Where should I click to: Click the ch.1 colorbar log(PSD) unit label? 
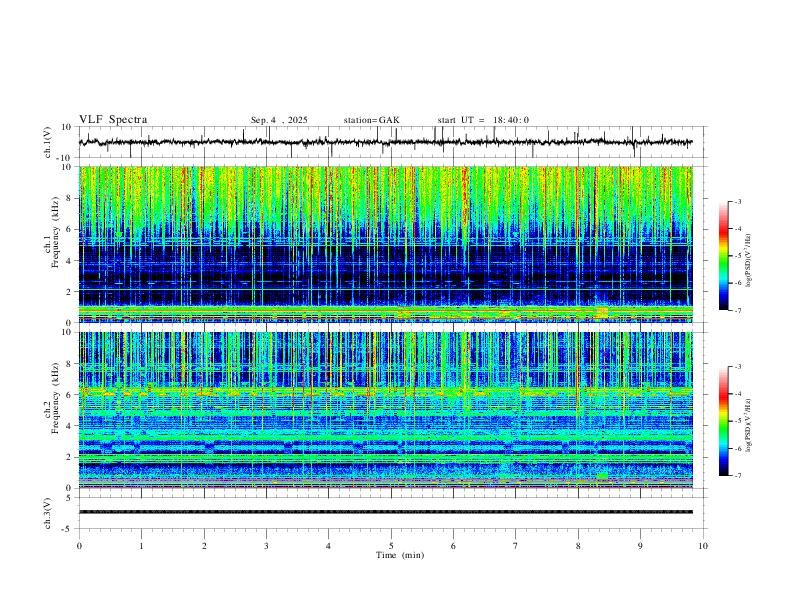[749, 261]
